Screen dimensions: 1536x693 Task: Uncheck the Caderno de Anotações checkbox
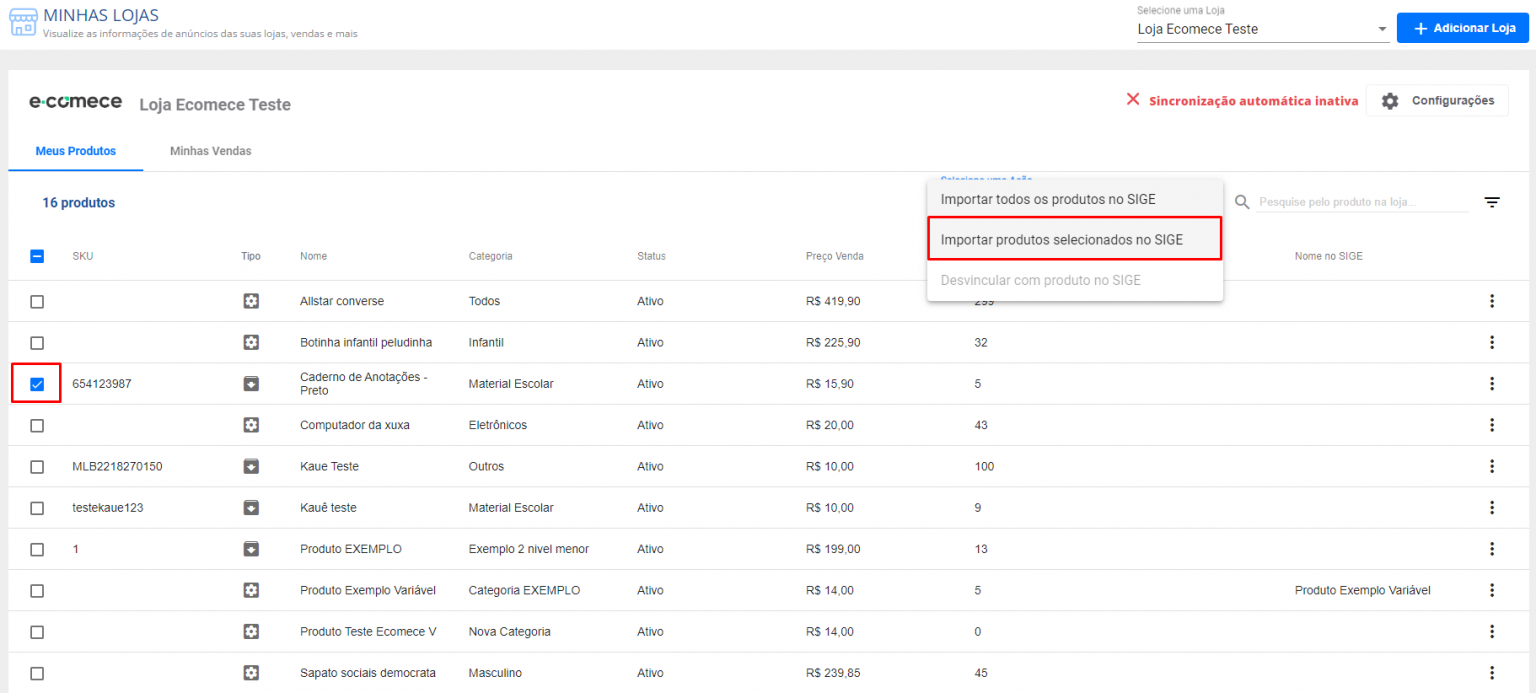[x=37, y=384]
